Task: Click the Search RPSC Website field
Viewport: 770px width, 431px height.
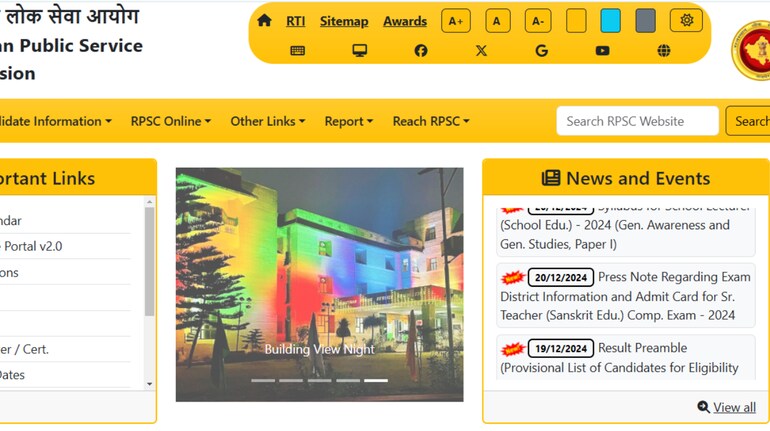Action: point(637,121)
